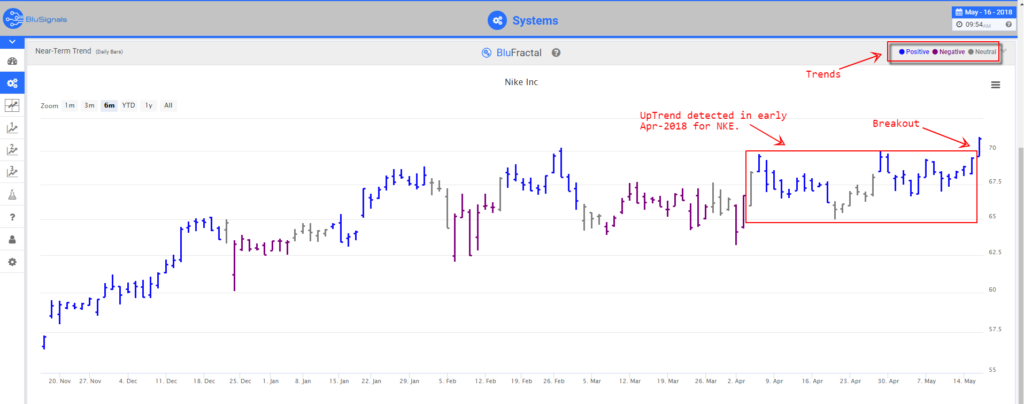Click the 67.5 price axis label
This screenshot has width=1024, height=404.
997,181
